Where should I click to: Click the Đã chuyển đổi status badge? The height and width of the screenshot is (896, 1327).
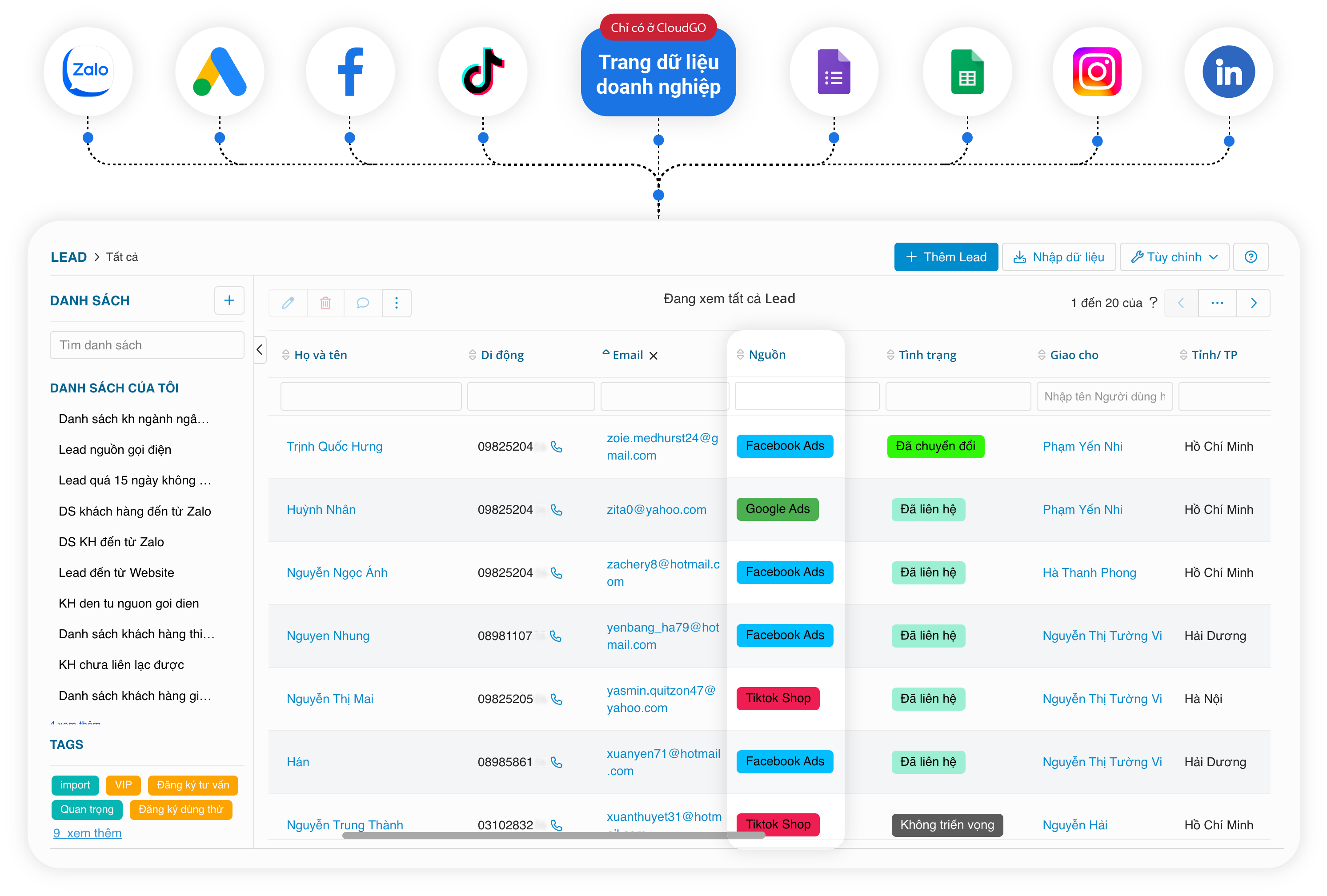coord(935,446)
